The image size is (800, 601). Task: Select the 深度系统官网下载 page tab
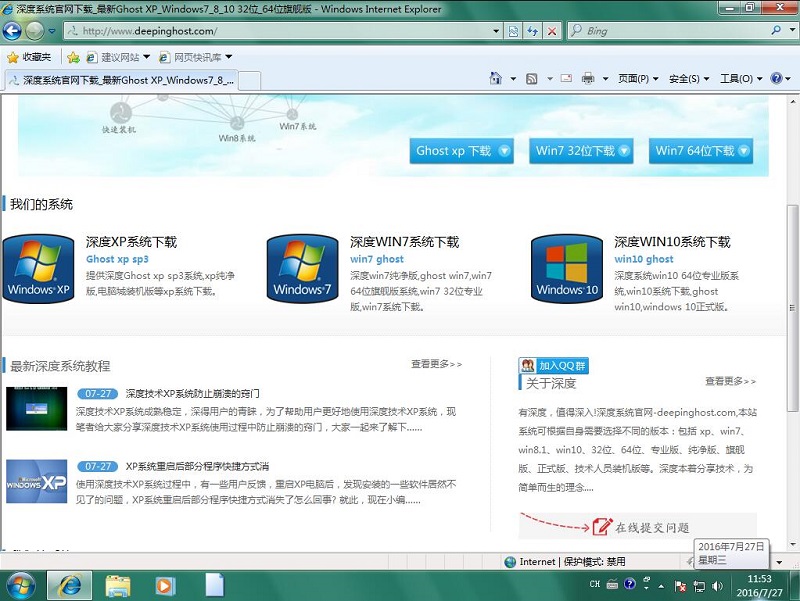(120, 79)
